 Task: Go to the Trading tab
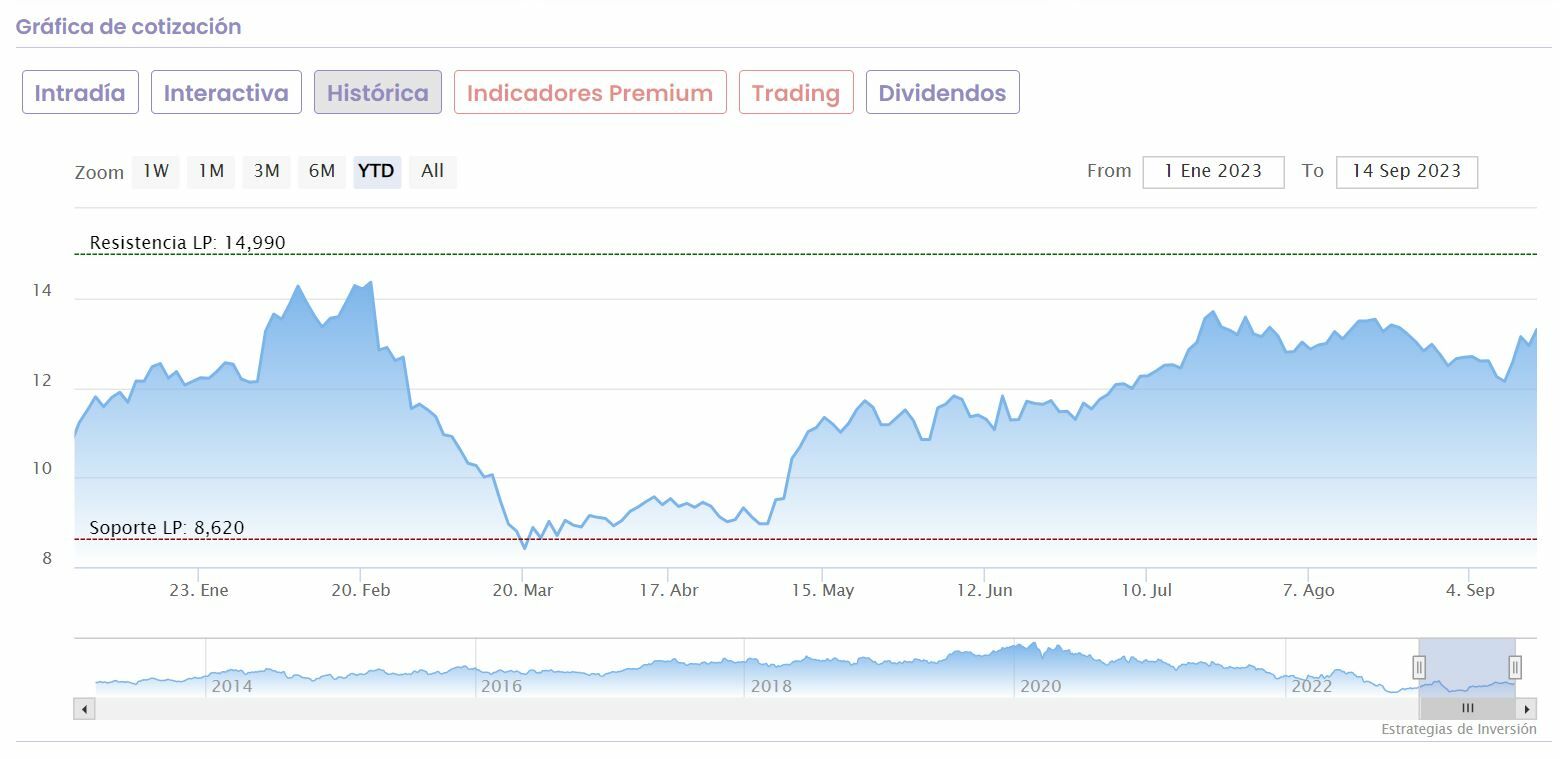tap(796, 93)
